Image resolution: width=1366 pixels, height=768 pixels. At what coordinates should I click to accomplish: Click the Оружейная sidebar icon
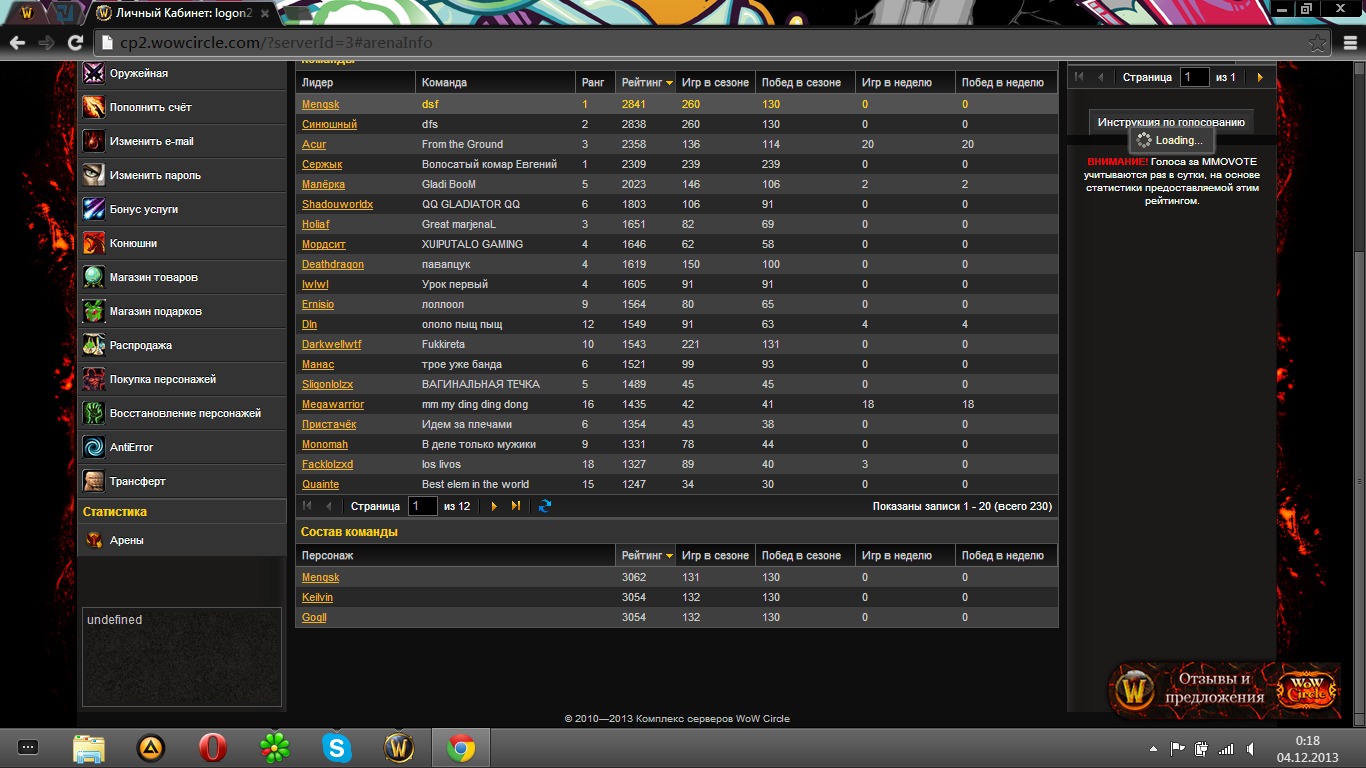point(94,73)
